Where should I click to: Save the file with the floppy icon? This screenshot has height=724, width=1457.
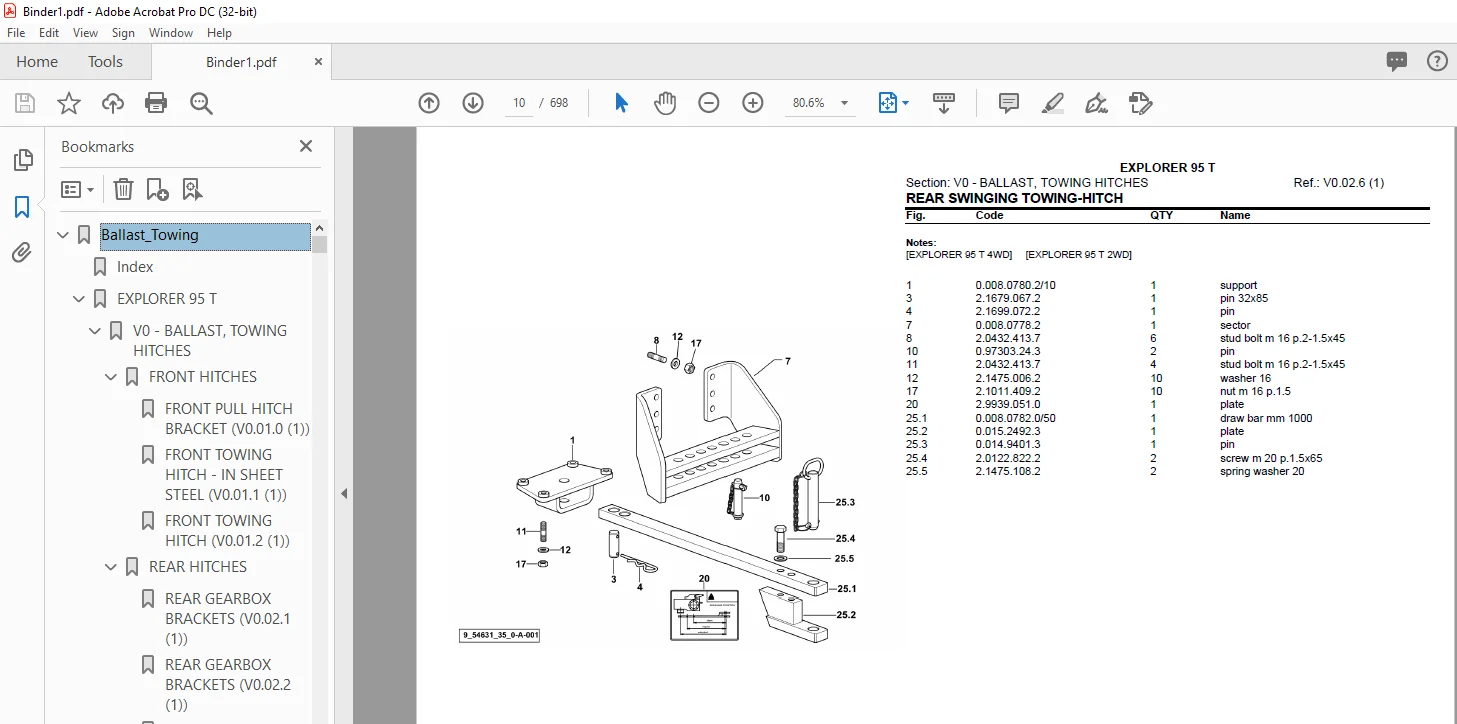click(25, 103)
